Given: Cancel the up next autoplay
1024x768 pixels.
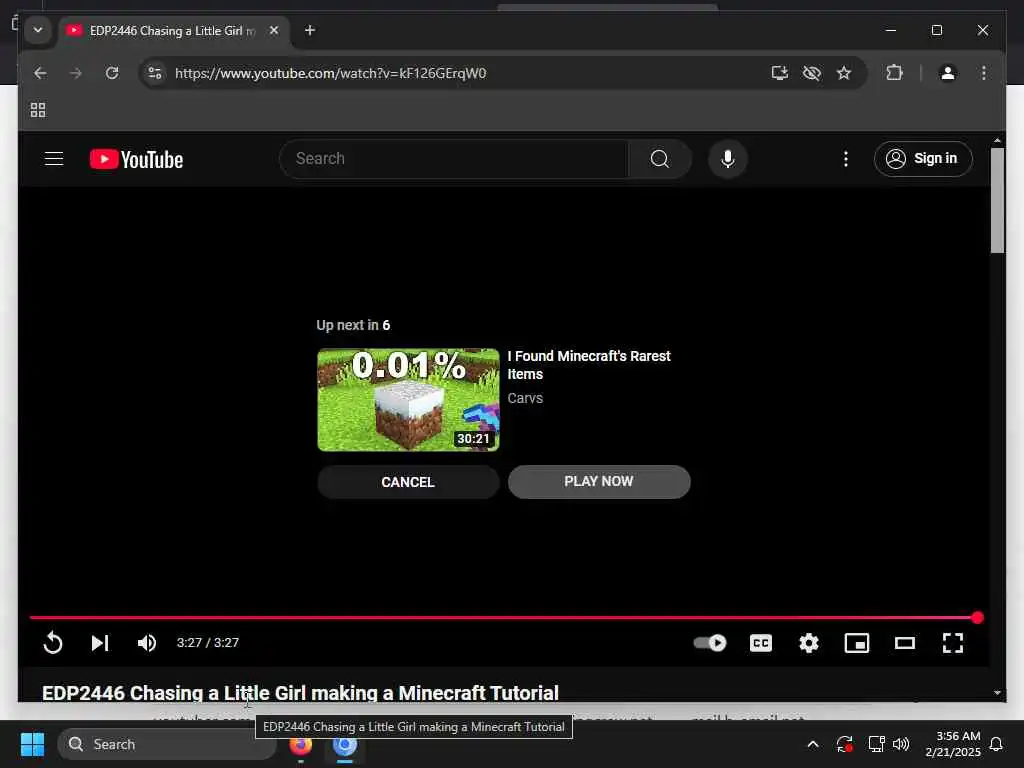Looking at the screenshot, I should (408, 482).
